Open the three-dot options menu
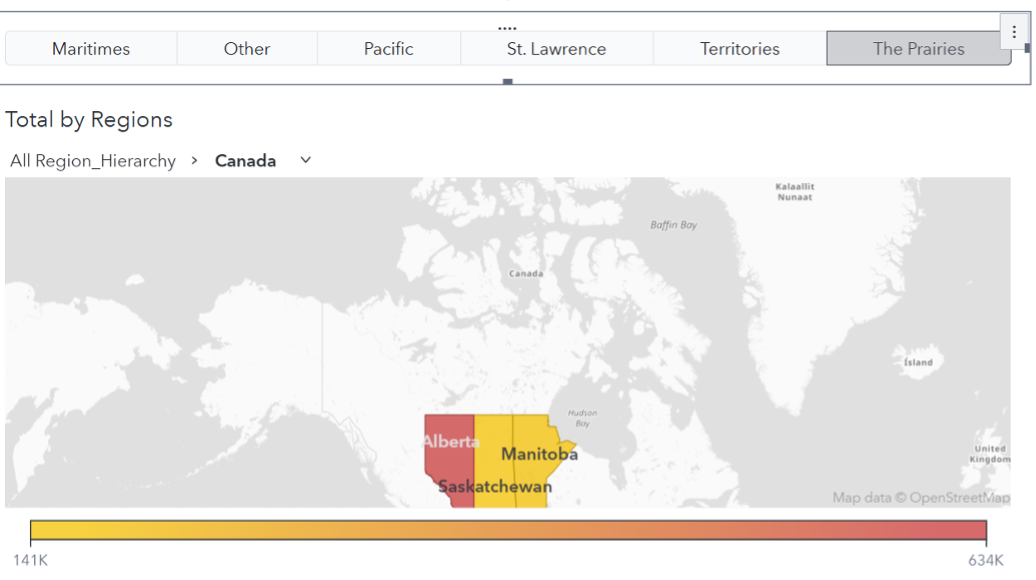This screenshot has width=1036, height=580. (1014, 32)
